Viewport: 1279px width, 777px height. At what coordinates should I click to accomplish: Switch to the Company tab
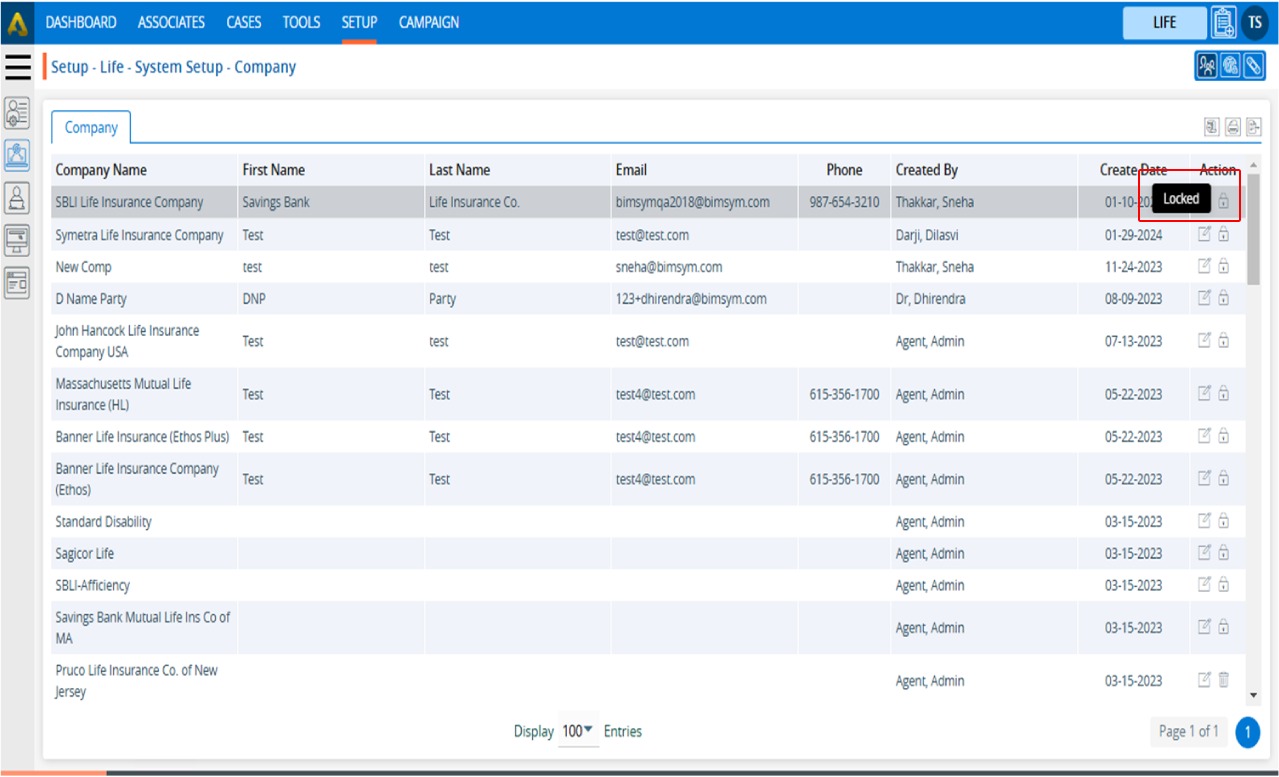coord(91,128)
